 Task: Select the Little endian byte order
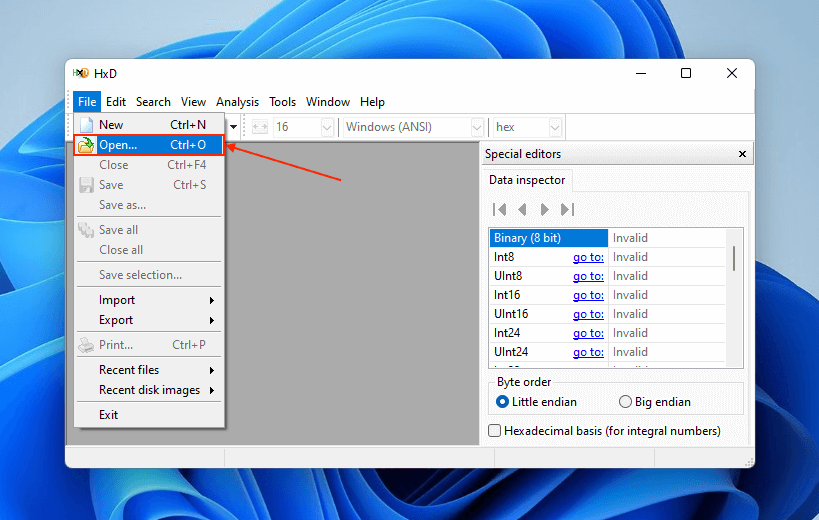pos(503,402)
